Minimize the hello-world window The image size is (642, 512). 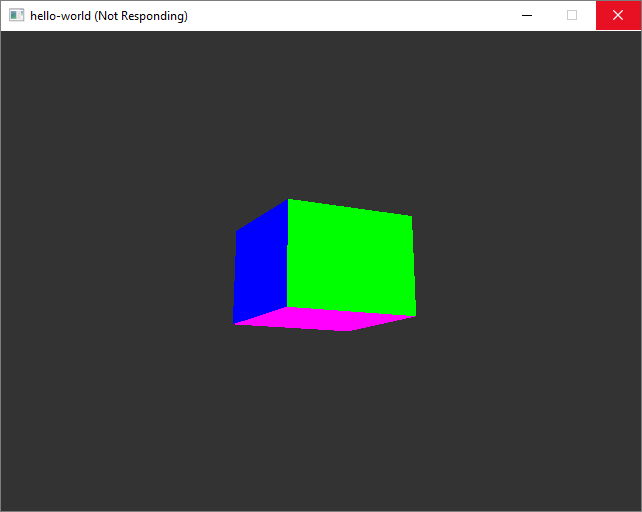527,16
